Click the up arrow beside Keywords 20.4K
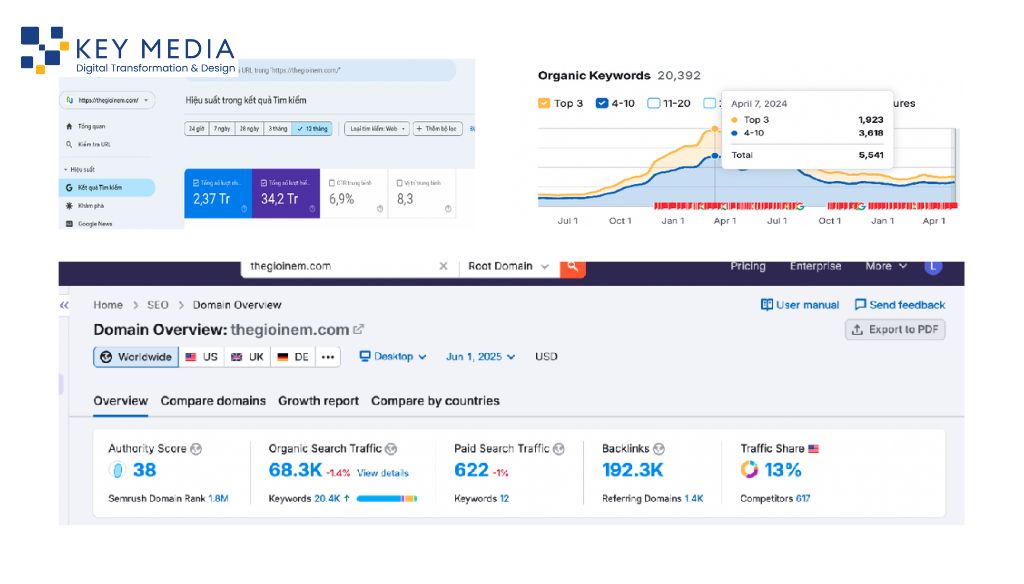This screenshot has width=1024, height=584. pyautogui.click(x=347, y=498)
